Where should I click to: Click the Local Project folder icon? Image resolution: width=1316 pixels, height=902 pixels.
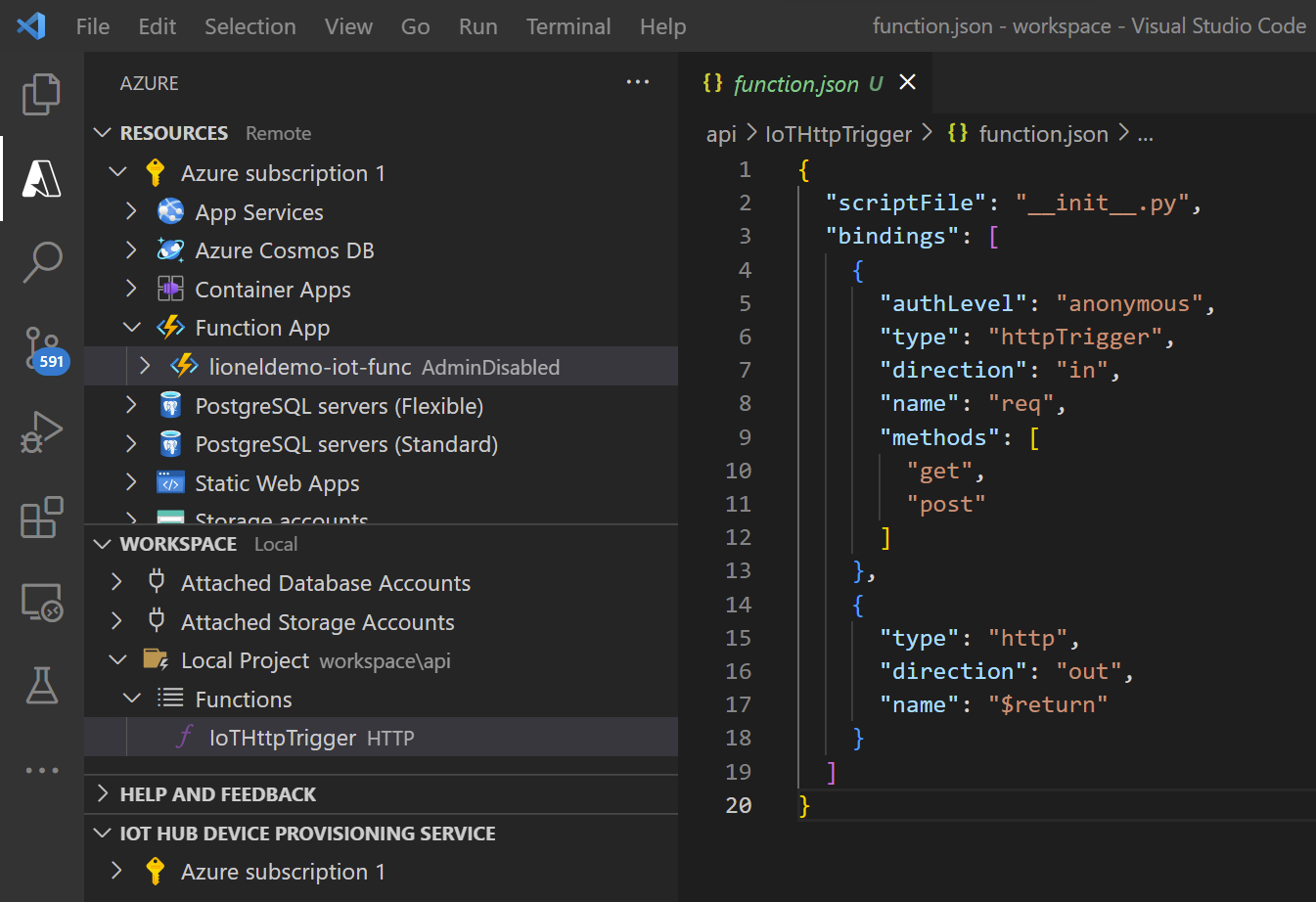(156, 659)
